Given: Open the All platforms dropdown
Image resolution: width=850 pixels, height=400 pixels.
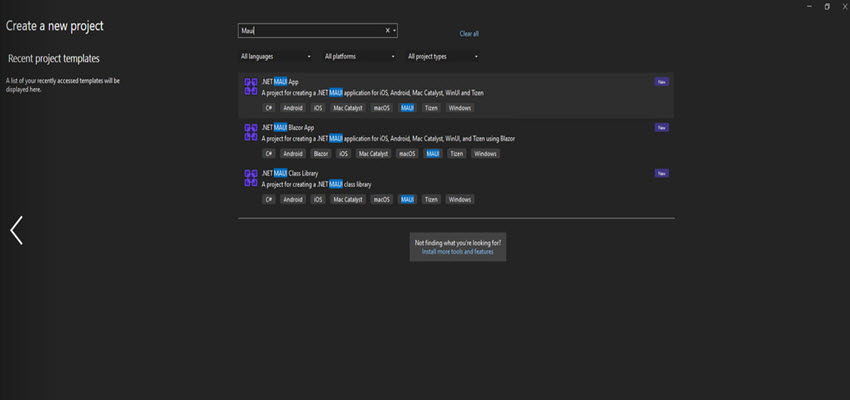Looking at the screenshot, I should pyautogui.click(x=360, y=56).
